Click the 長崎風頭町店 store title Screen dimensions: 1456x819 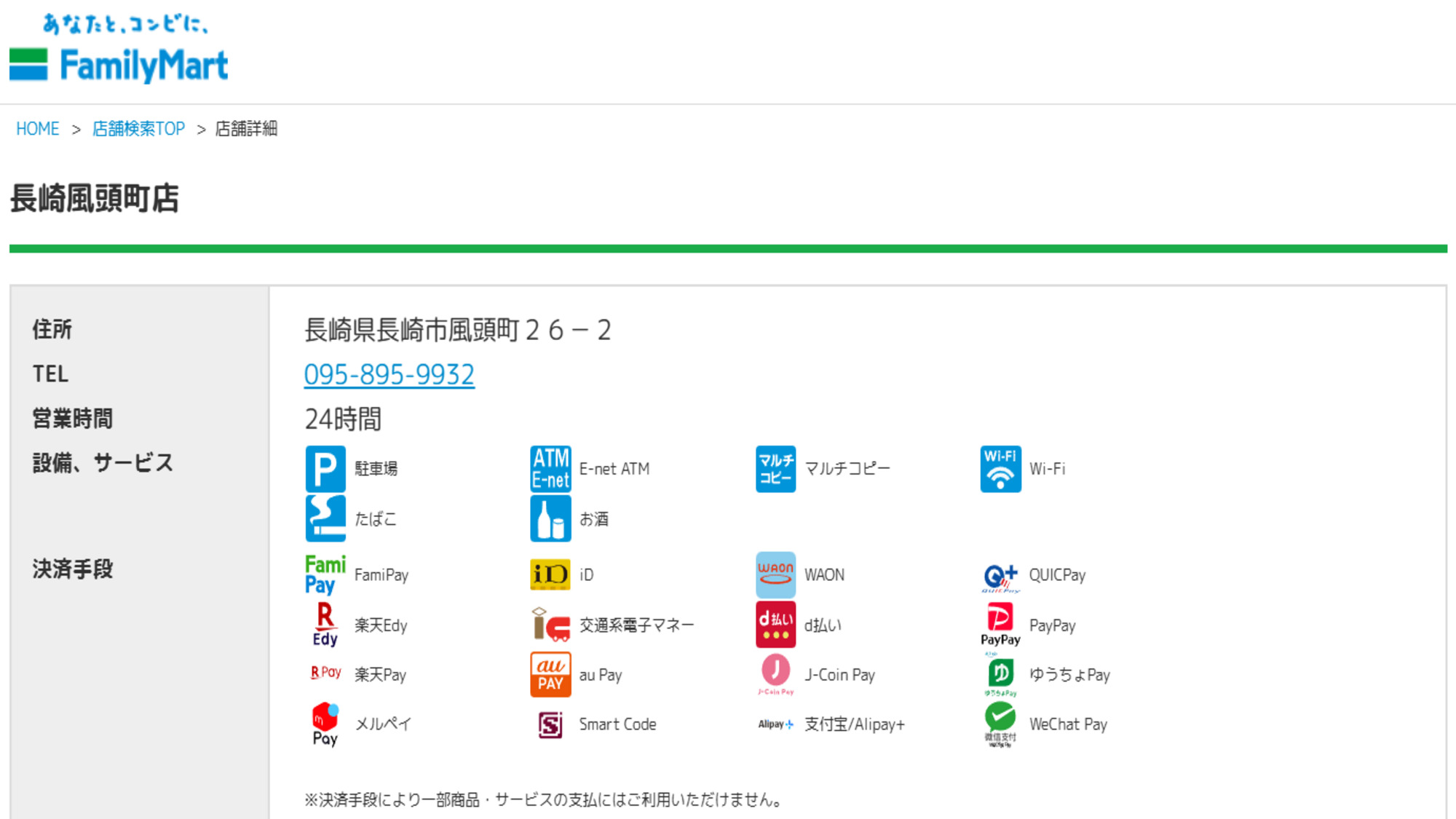click(x=95, y=198)
